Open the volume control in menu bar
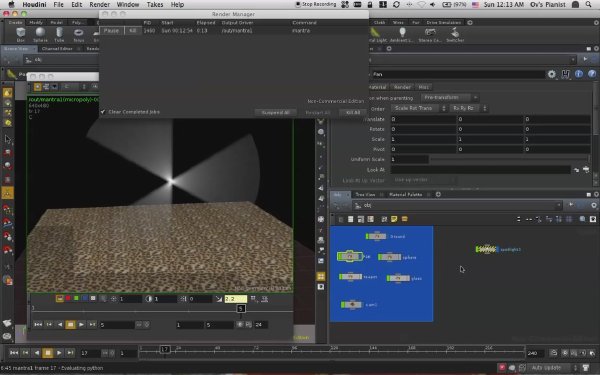The image size is (600, 375). 432,5
